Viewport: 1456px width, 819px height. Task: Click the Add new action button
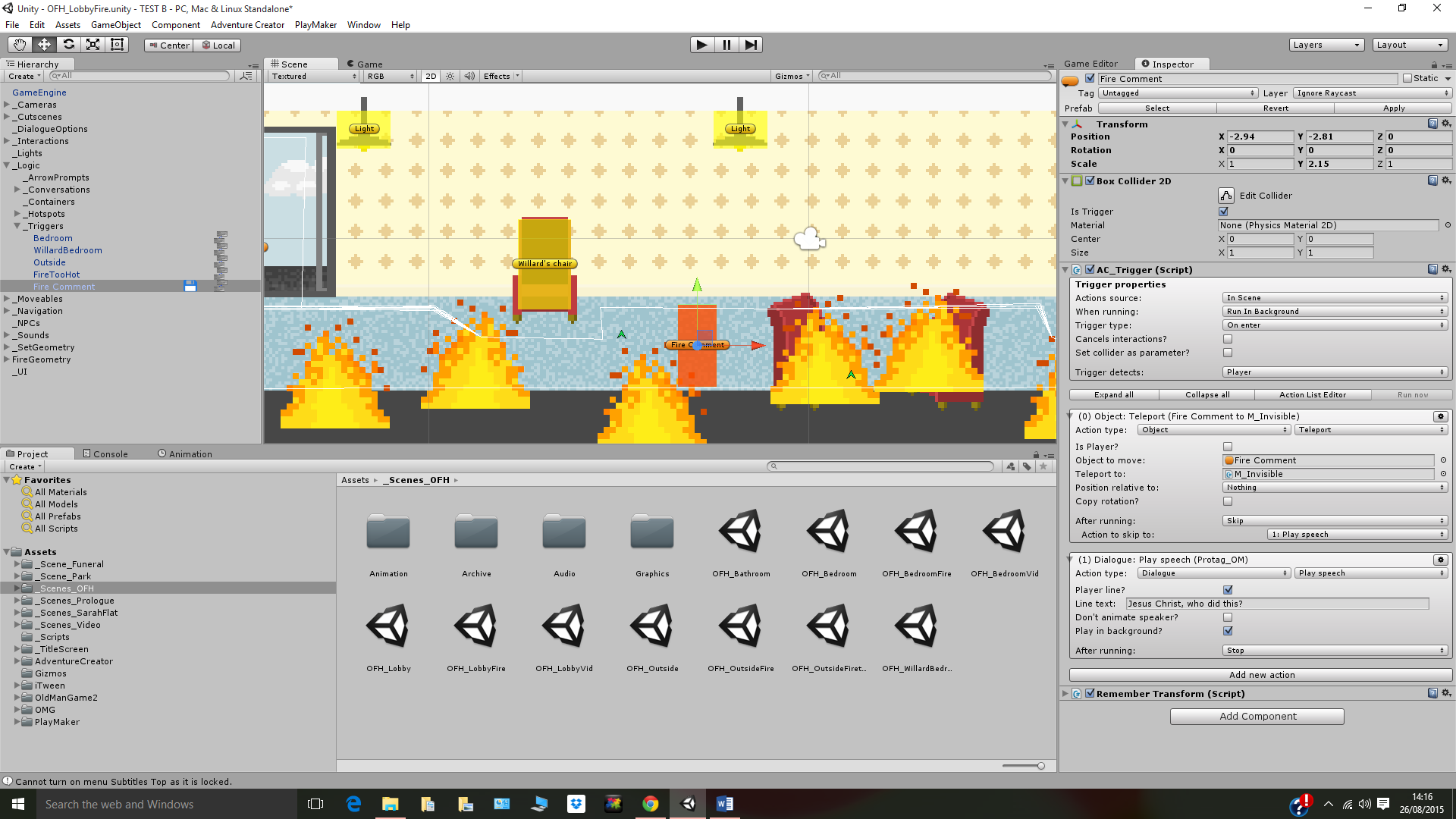pos(1260,675)
